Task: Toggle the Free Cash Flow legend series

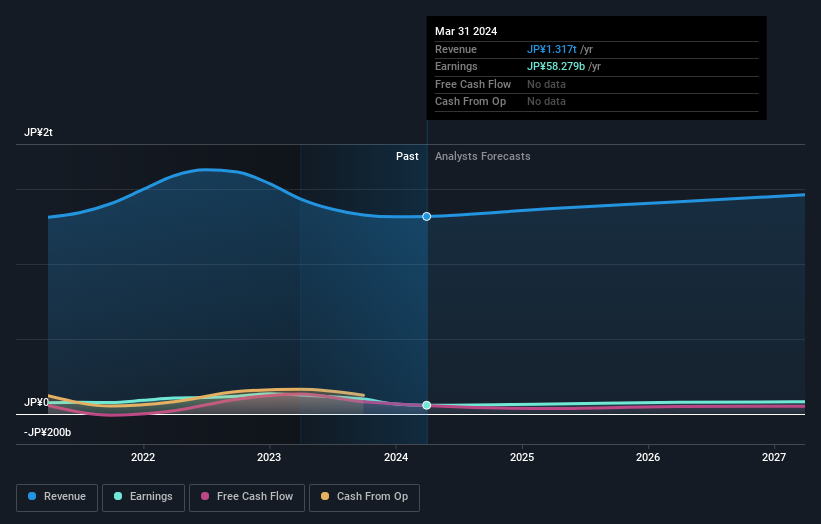Action: 247,497
